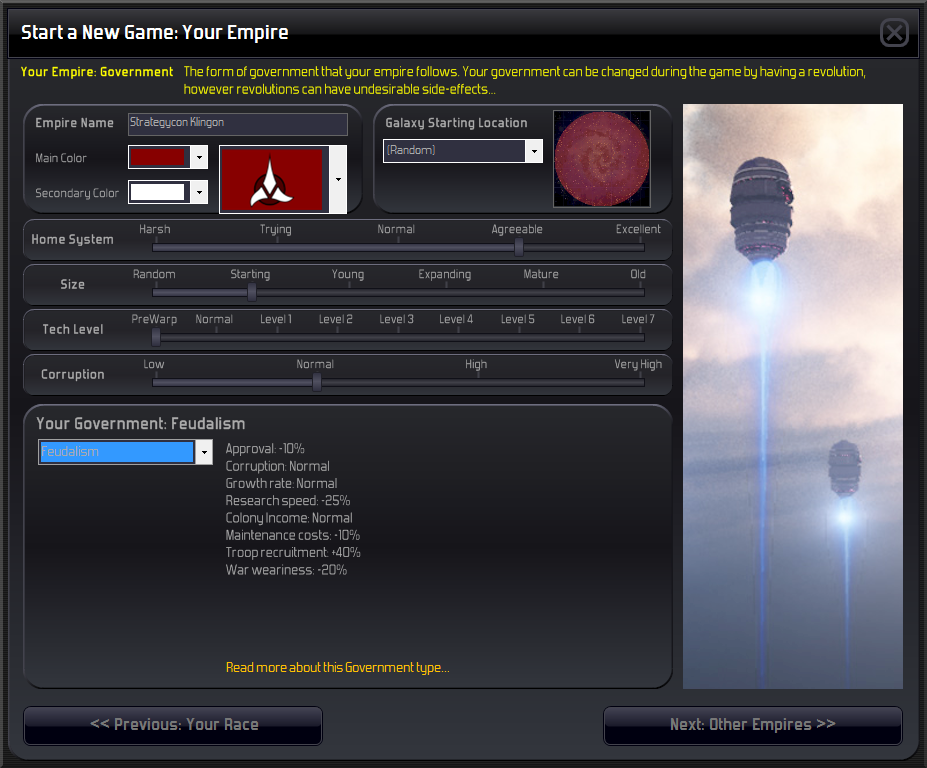This screenshot has width=927, height=768.
Task: Set Home System to Harsh
Action: click(155, 229)
